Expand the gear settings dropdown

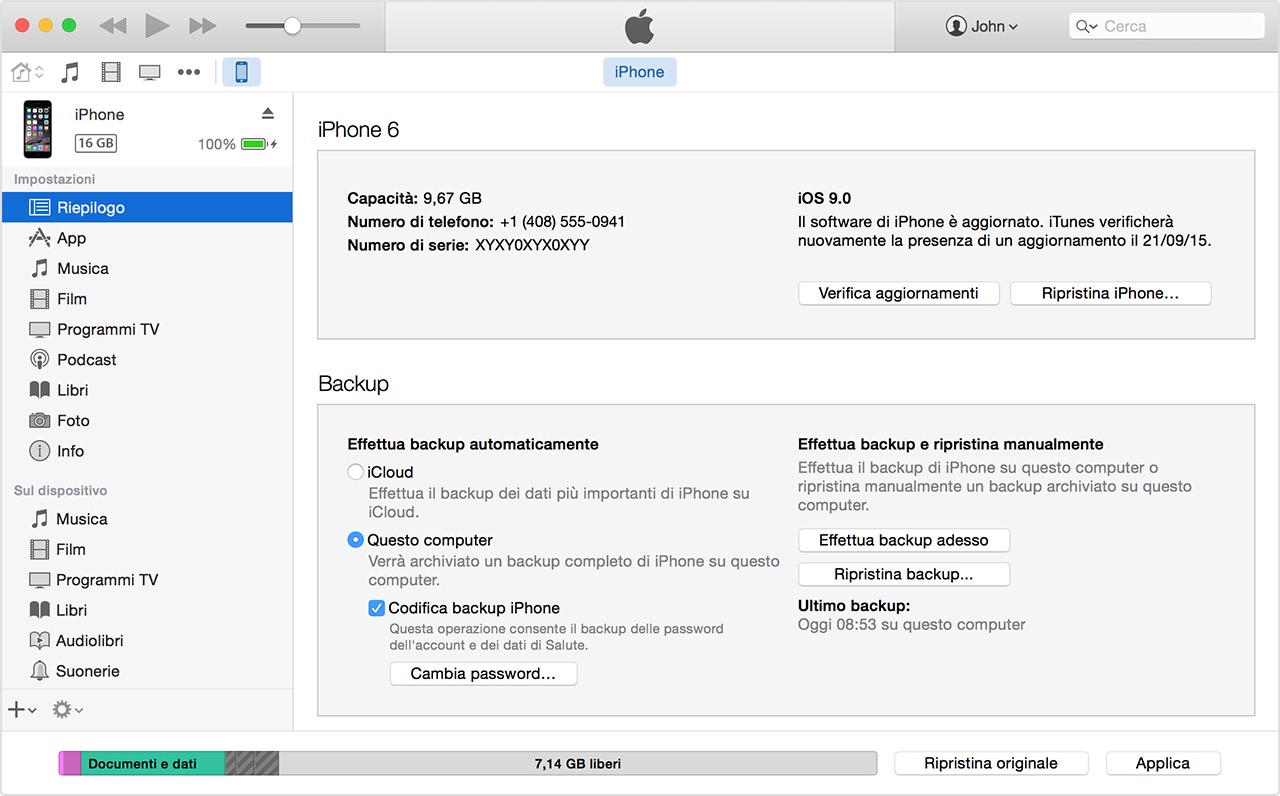coord(67,710)
